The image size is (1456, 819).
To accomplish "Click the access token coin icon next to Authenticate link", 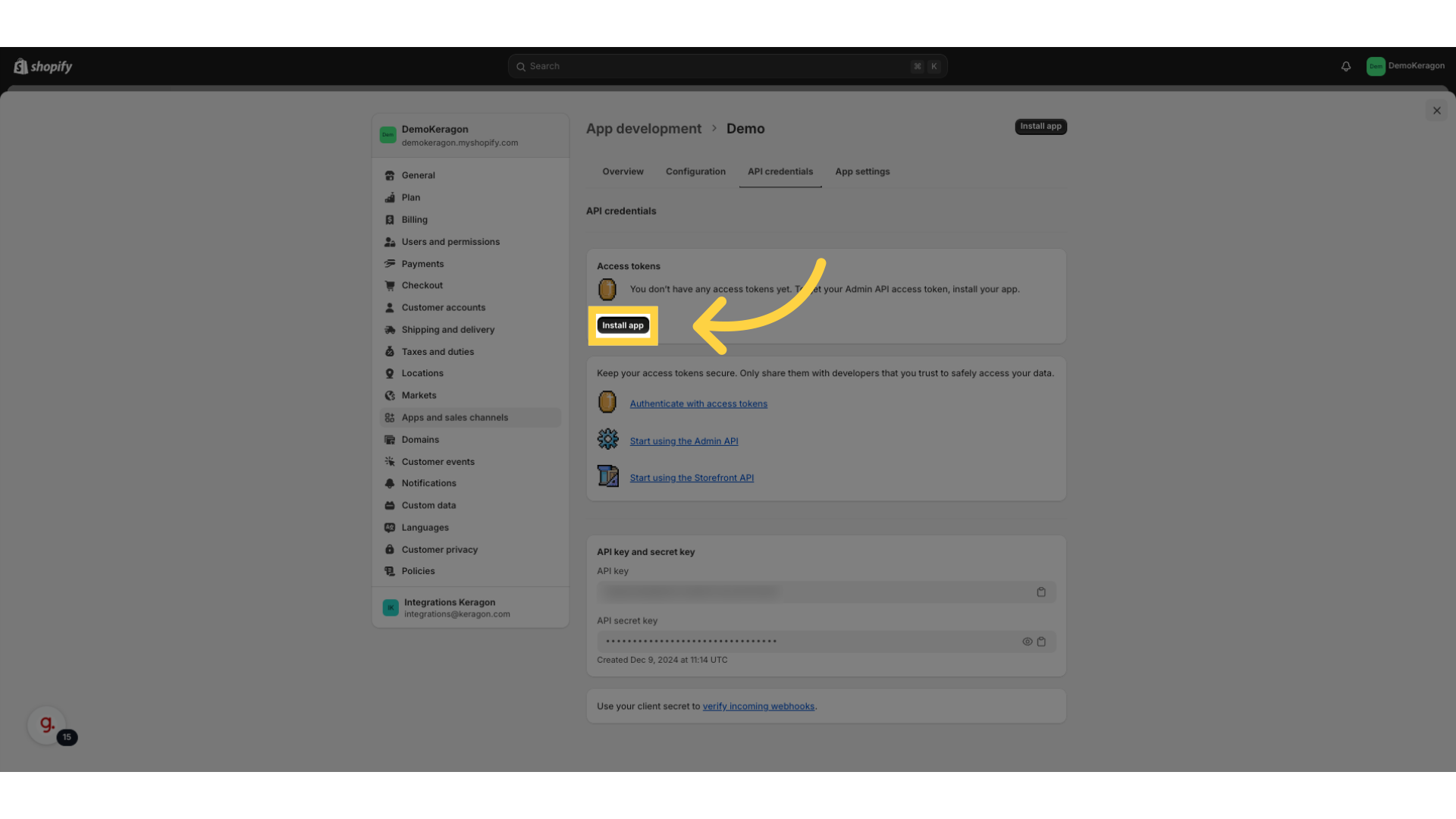I will pos(607,403).
